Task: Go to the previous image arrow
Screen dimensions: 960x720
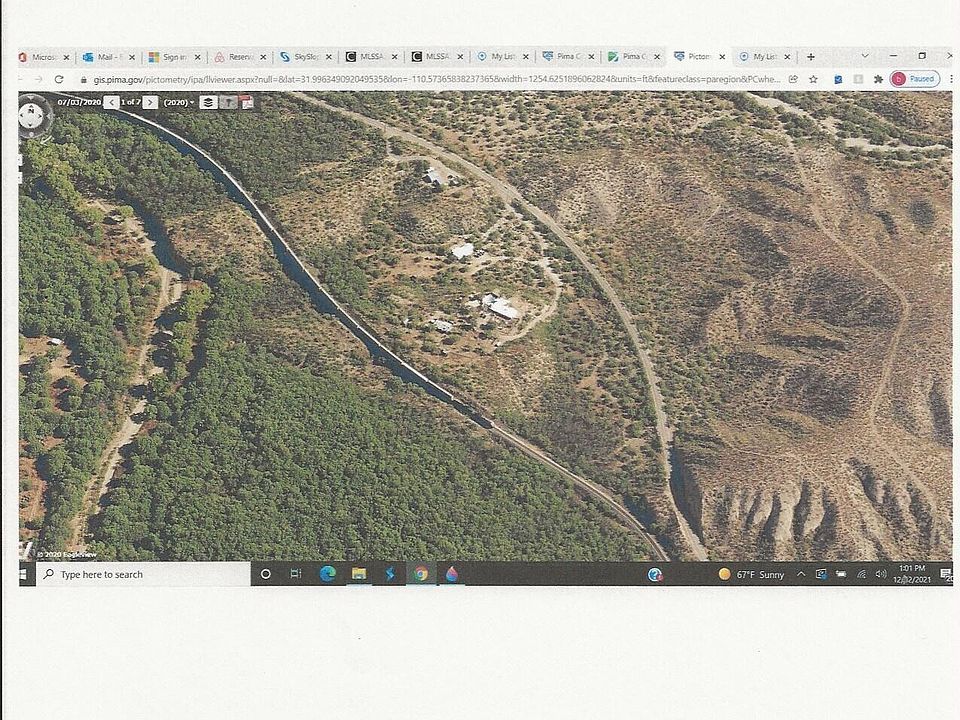Action: [110, 102]
